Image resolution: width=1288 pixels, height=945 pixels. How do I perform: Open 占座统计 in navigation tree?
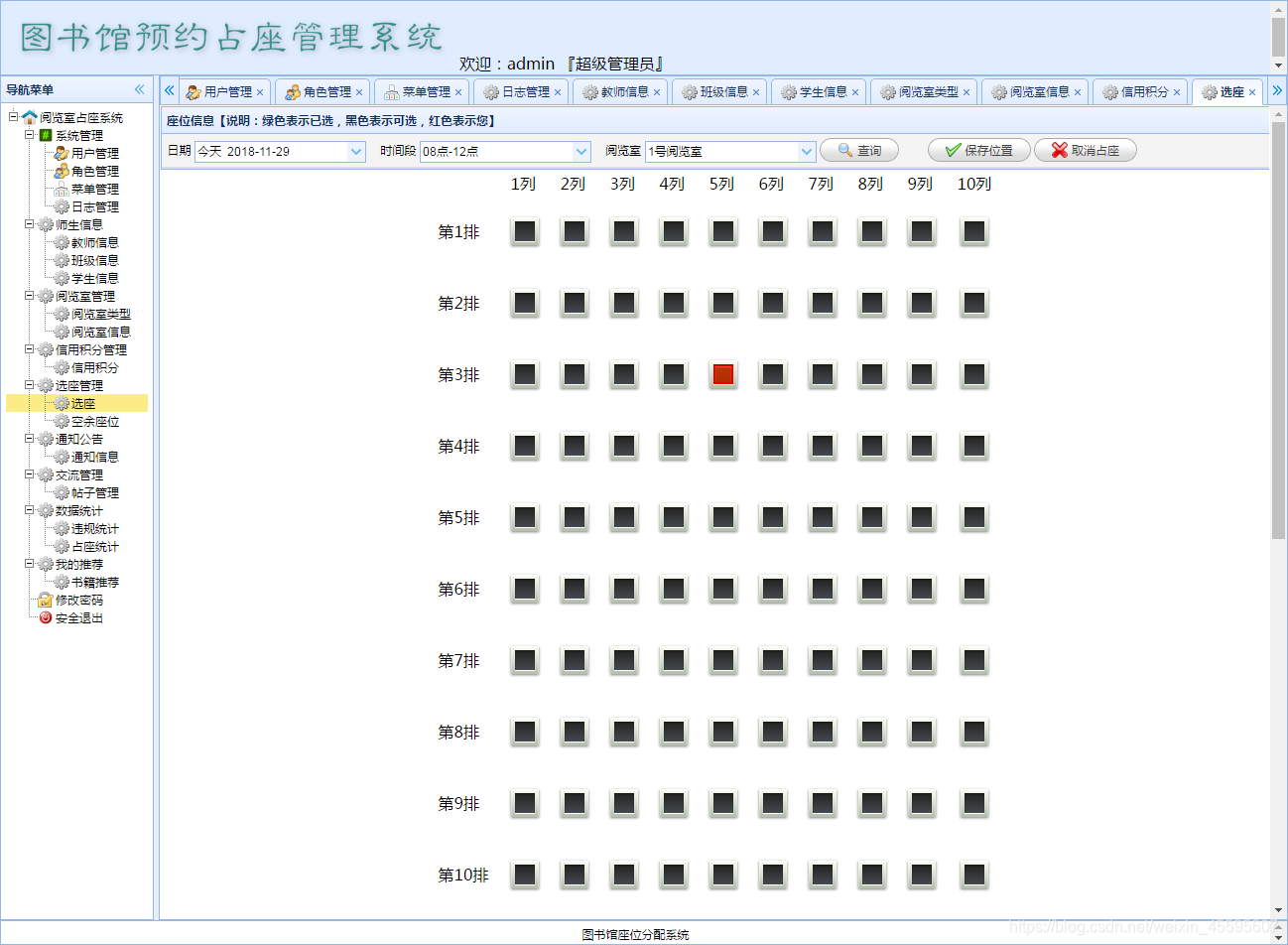tap(94, 547)
